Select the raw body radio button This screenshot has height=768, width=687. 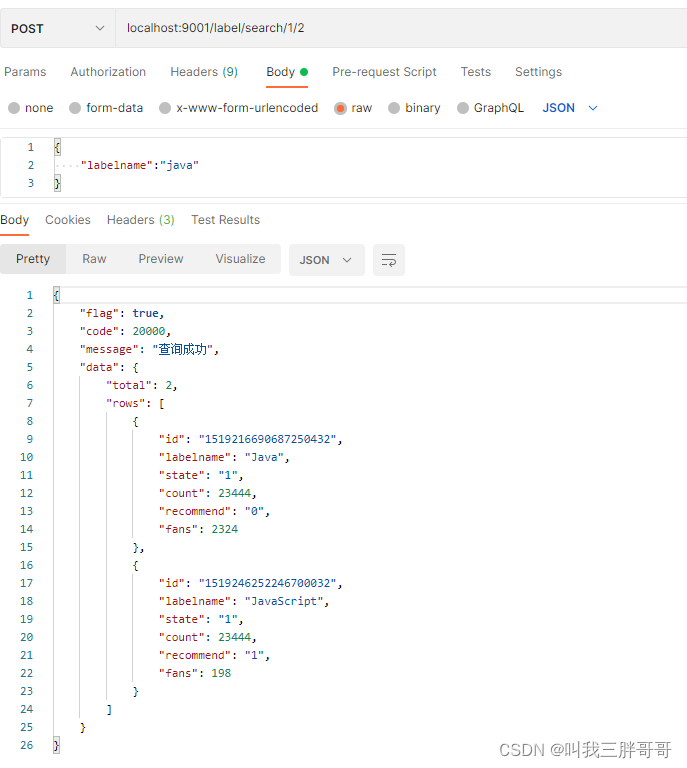click(x=340, y=108)
